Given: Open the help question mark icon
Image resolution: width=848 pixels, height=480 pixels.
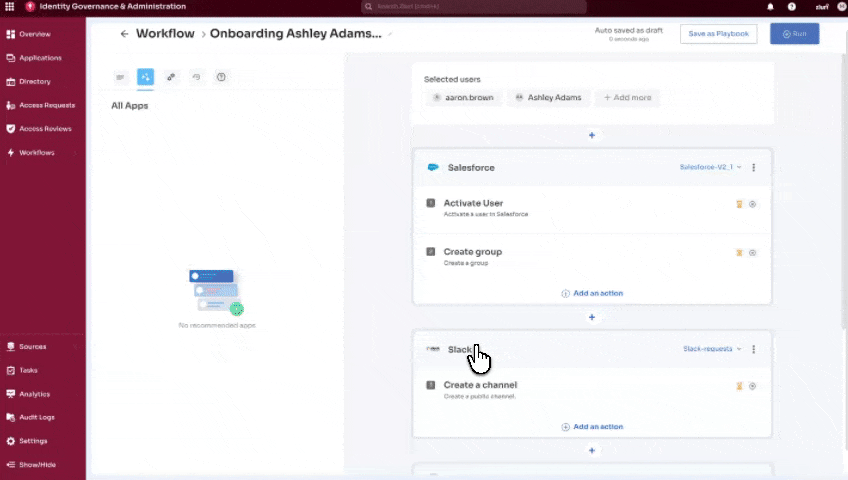Looking at the screenshot, I should (x=792, y=7).
